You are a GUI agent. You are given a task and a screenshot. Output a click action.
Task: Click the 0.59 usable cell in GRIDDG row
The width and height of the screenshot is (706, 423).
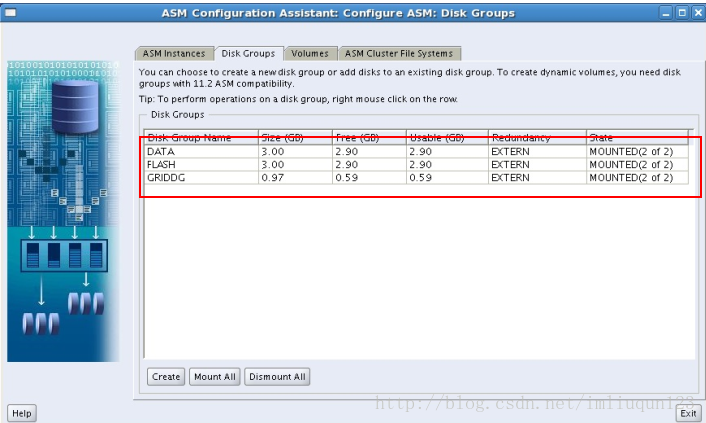coord(448,177)
